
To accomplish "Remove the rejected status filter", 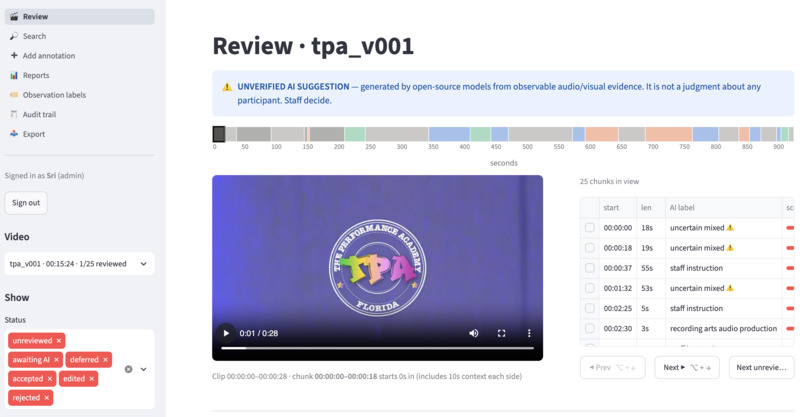I will [x=46, y=397].
